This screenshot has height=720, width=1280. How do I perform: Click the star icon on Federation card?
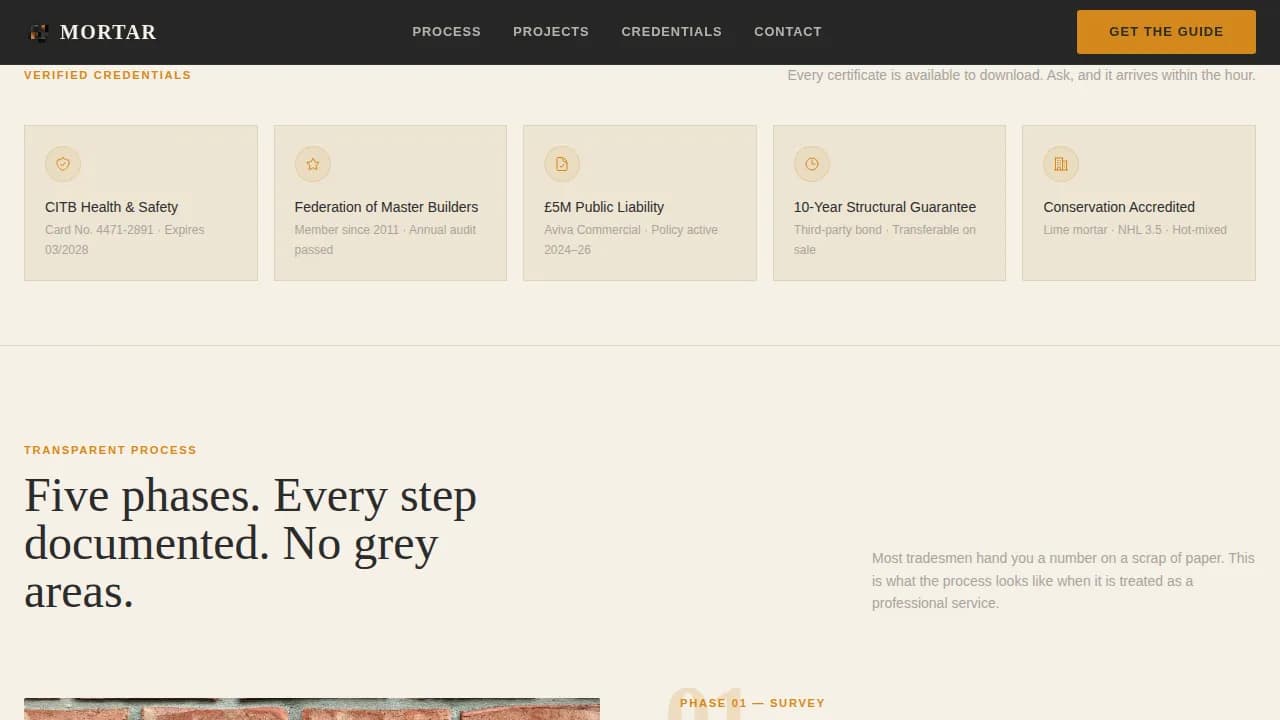(x=312, y=164)
